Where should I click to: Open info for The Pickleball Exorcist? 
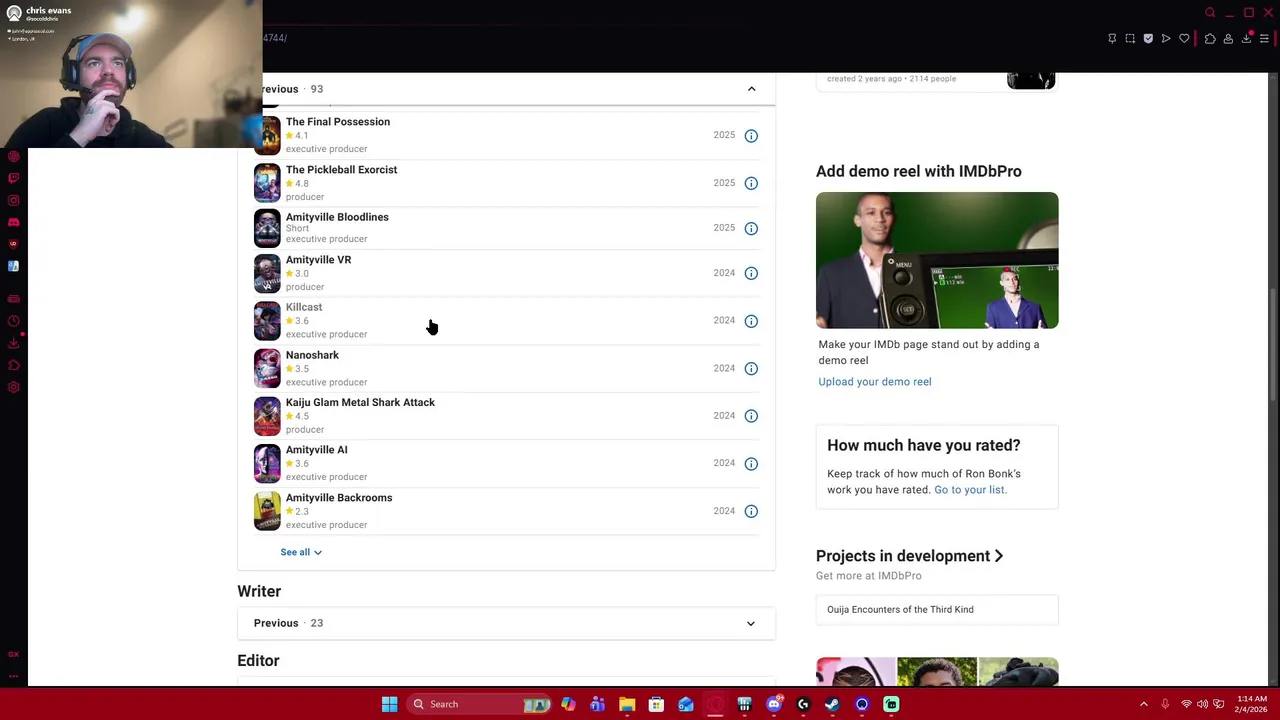point(751,184)
